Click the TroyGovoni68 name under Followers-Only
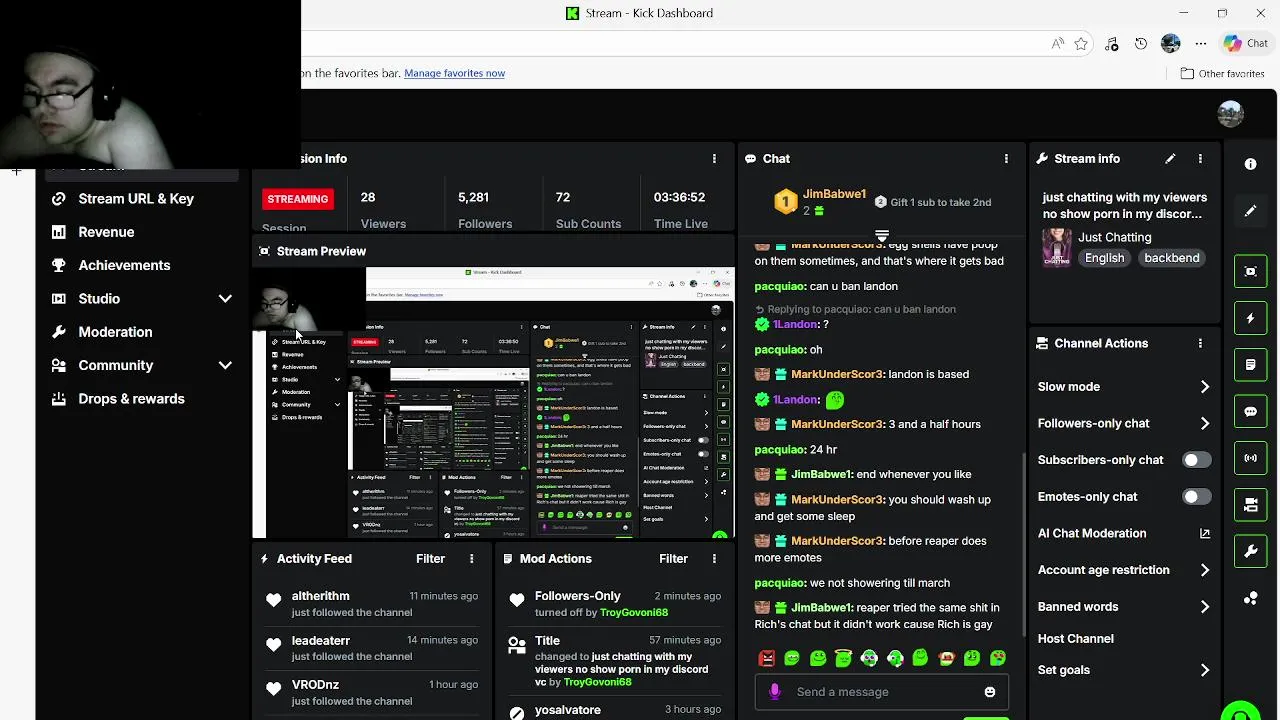The width and height of the screenshot is (1280, 720). (633, 613)
